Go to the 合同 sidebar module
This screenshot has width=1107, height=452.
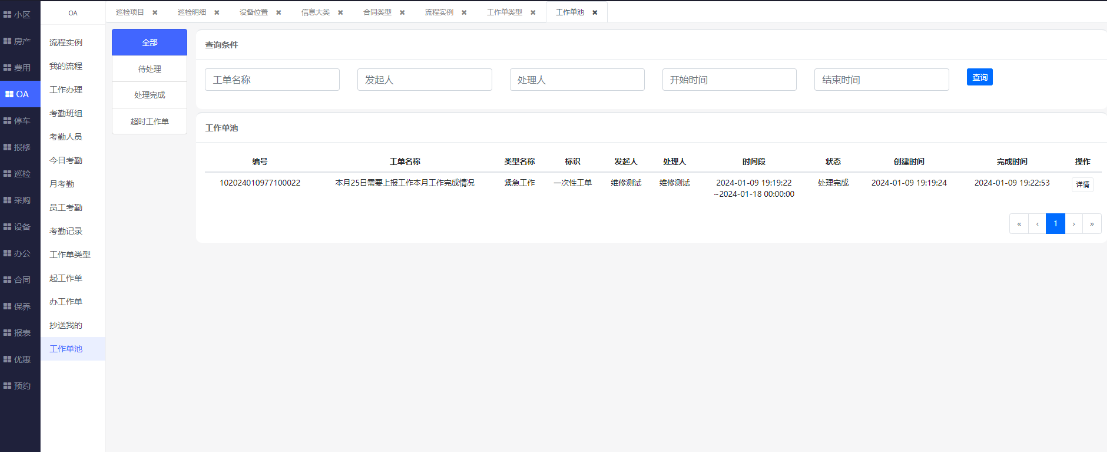pos(18,280)
